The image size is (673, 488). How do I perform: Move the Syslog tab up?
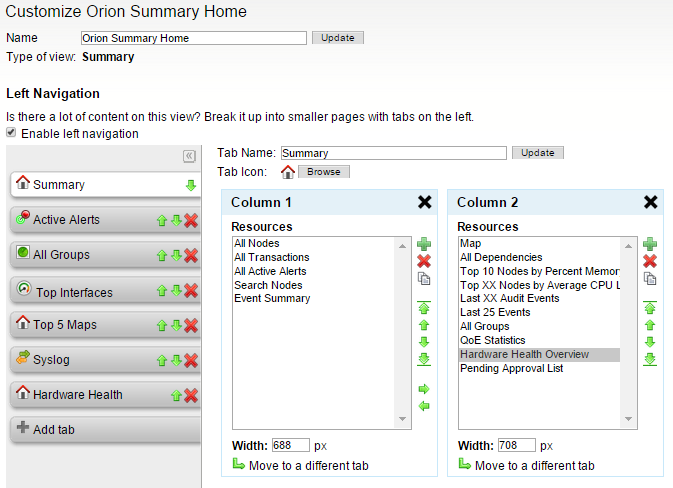[x=162, y=361]
